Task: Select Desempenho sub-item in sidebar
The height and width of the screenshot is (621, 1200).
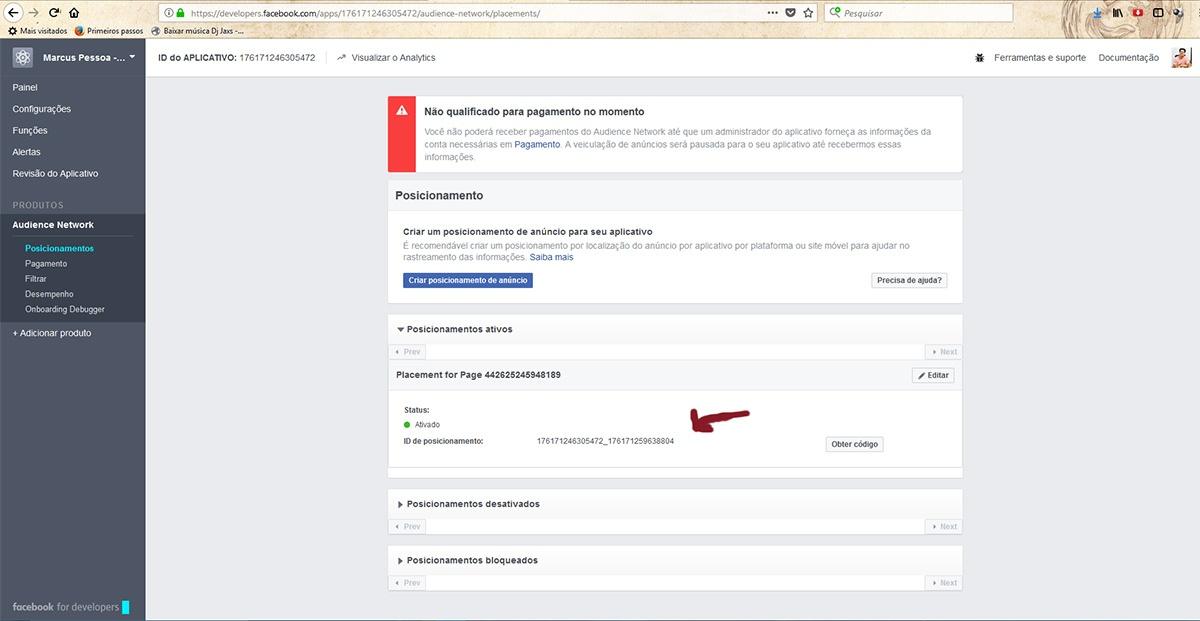Action: (49, 294)
